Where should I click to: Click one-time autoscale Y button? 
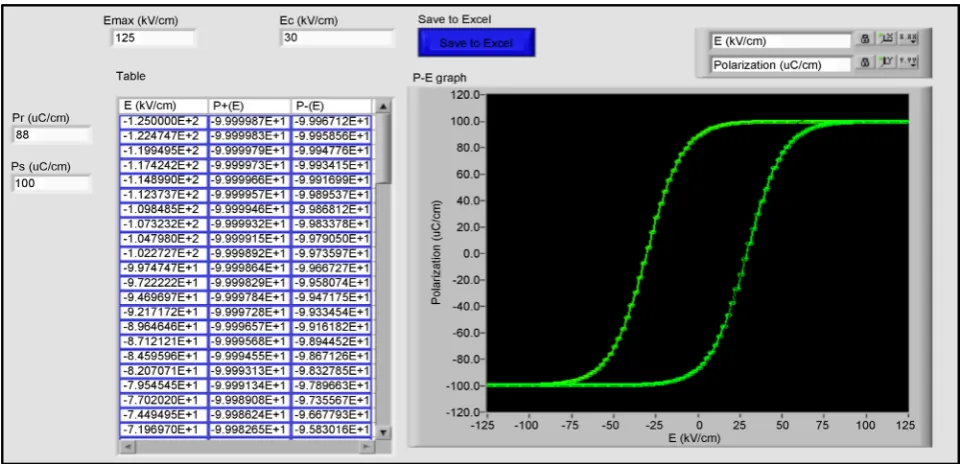point(887,62)
